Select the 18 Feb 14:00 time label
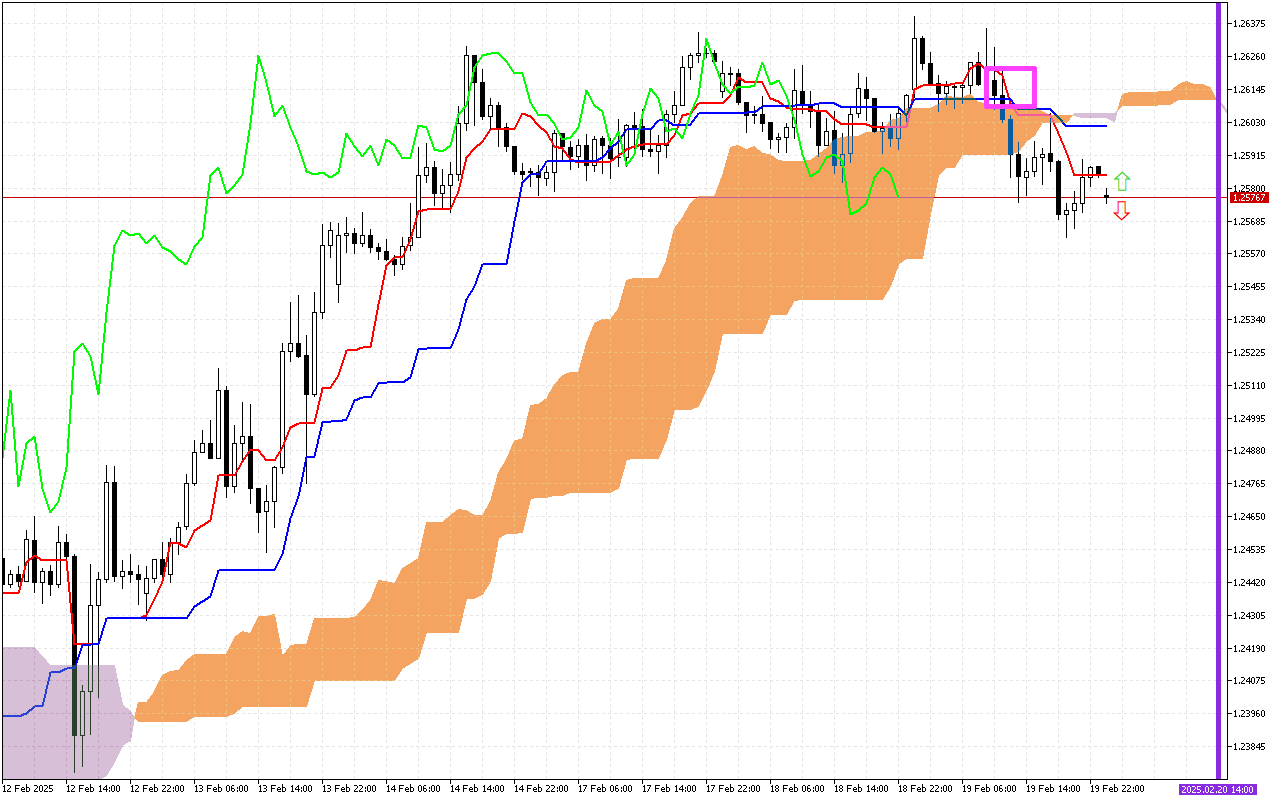The image size is (1280, 800). click(861, 789)
